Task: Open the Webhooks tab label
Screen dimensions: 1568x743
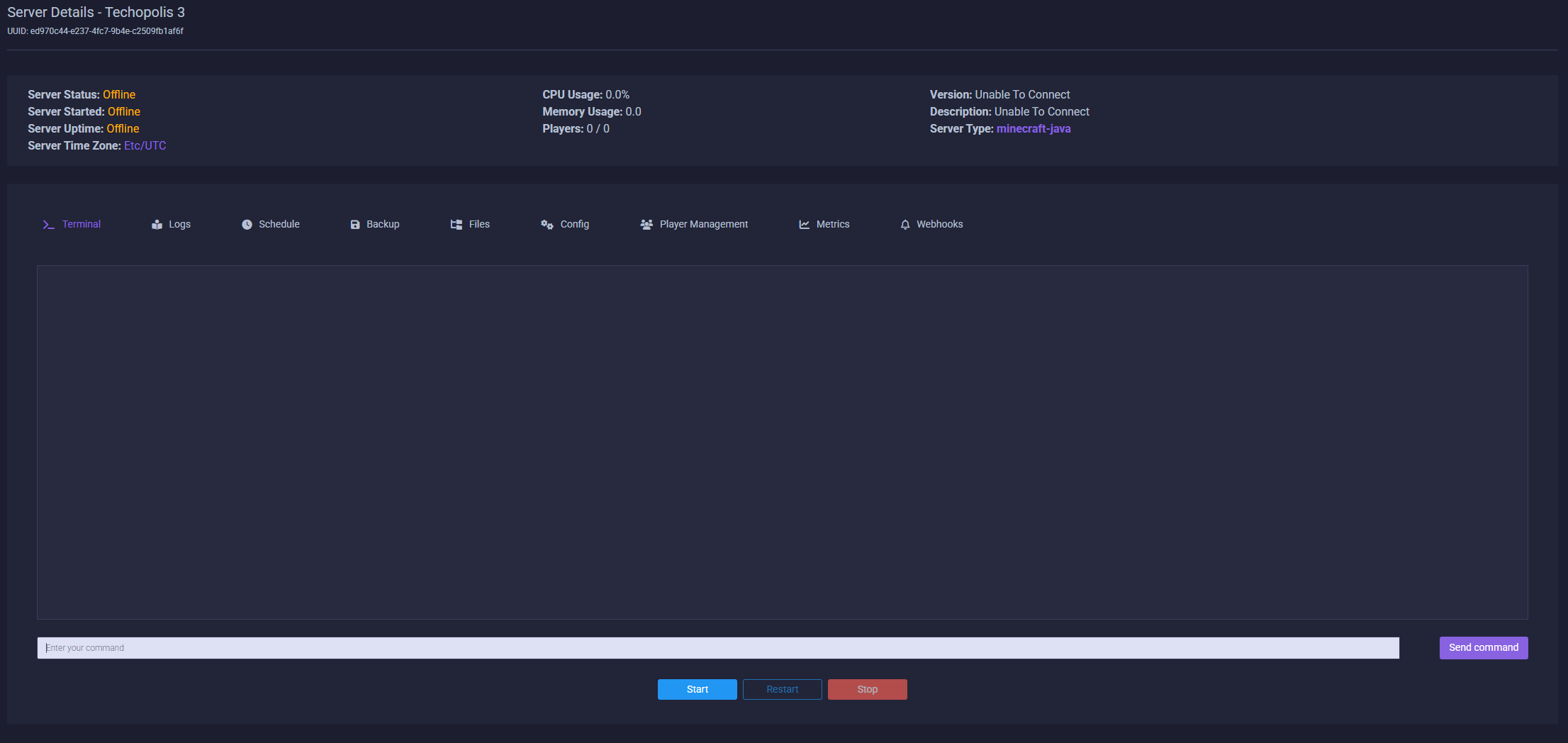Action: [939, 224]
